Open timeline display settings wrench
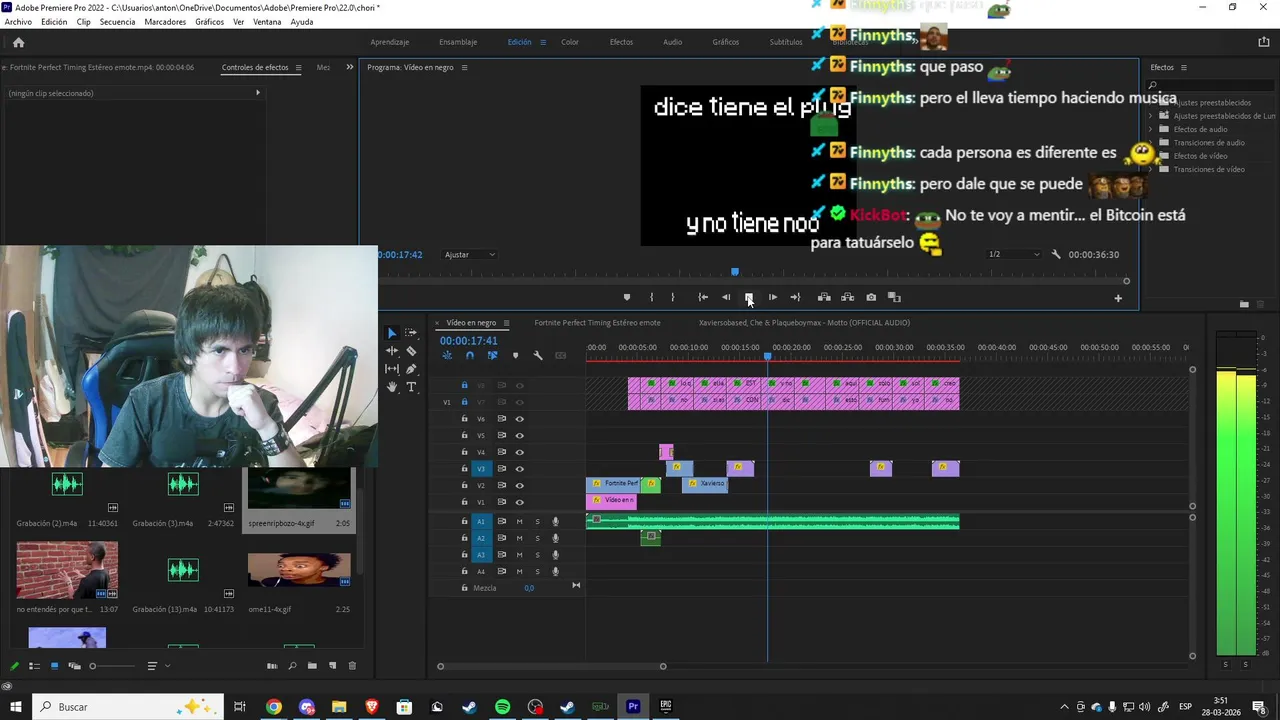The height and width of the screenshot is (720, 1280). pyautogui.click(x=538, y=355)
